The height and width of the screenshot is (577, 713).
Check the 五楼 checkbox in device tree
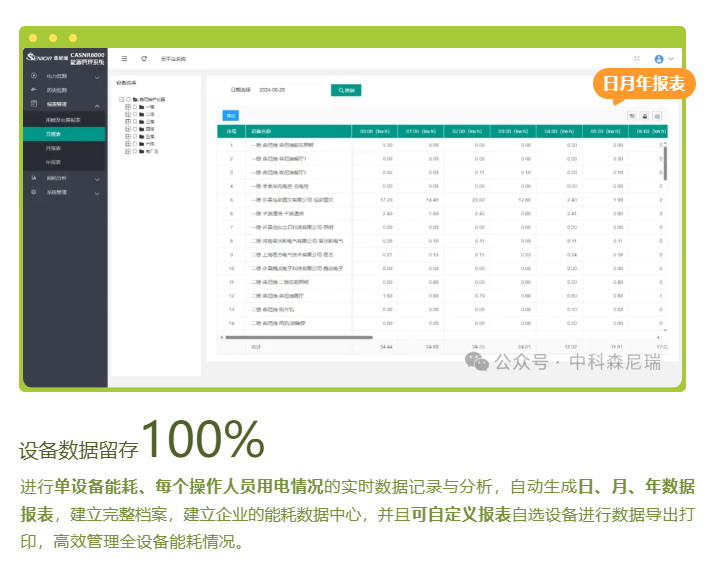[x=135, y=136]
